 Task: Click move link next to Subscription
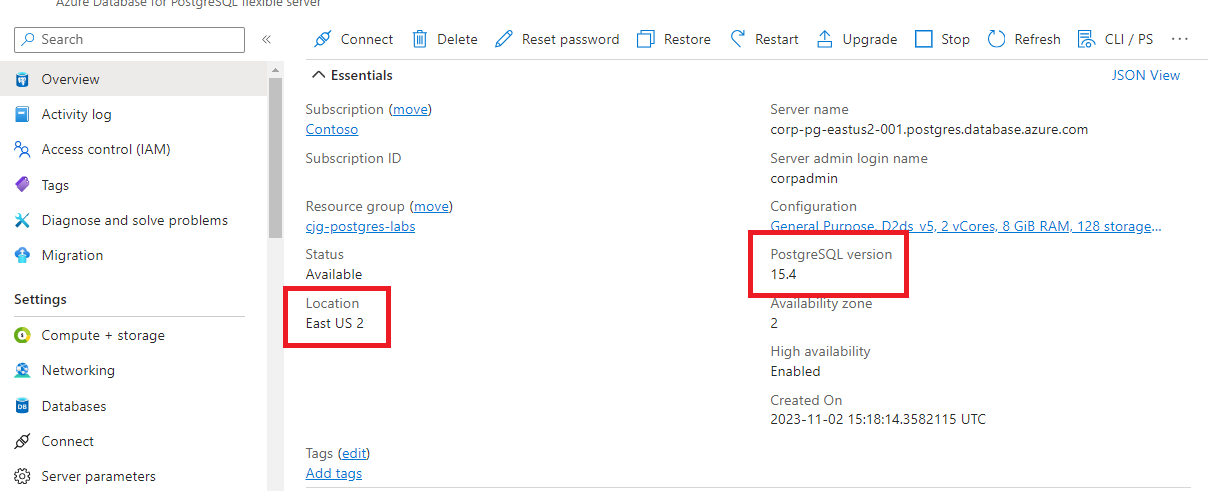410,109
